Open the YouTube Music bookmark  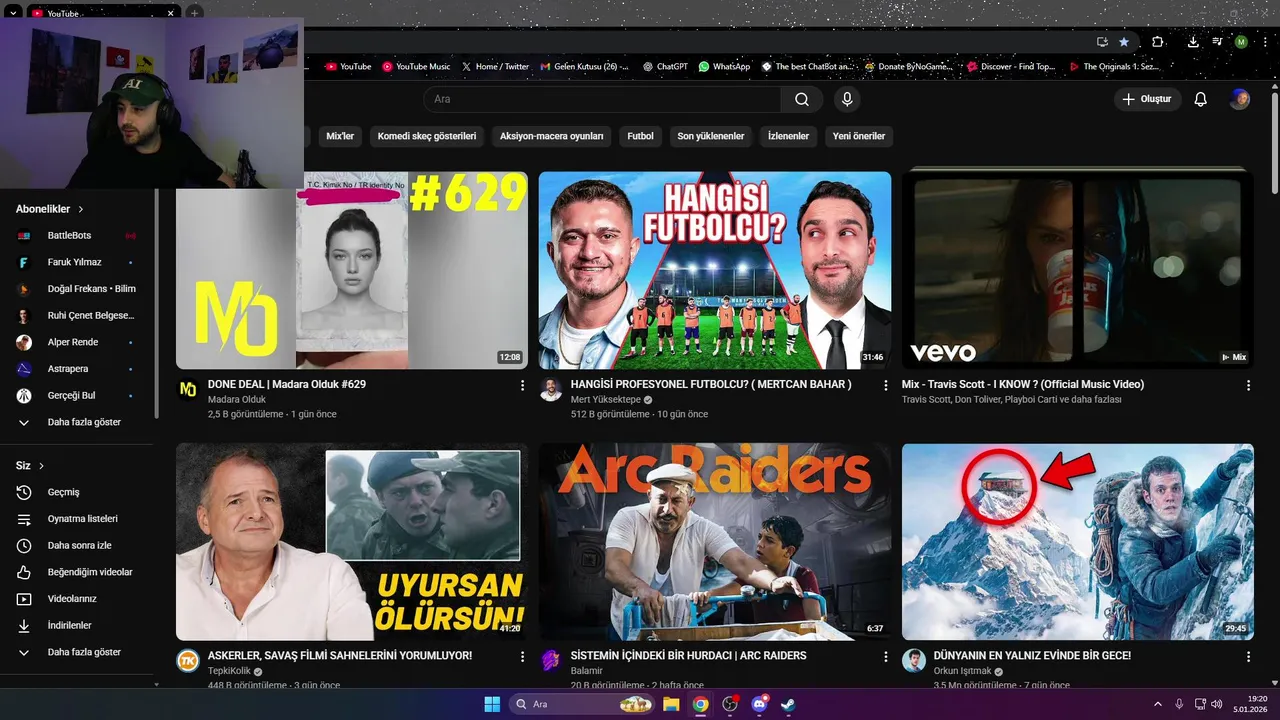coord(416,67)
